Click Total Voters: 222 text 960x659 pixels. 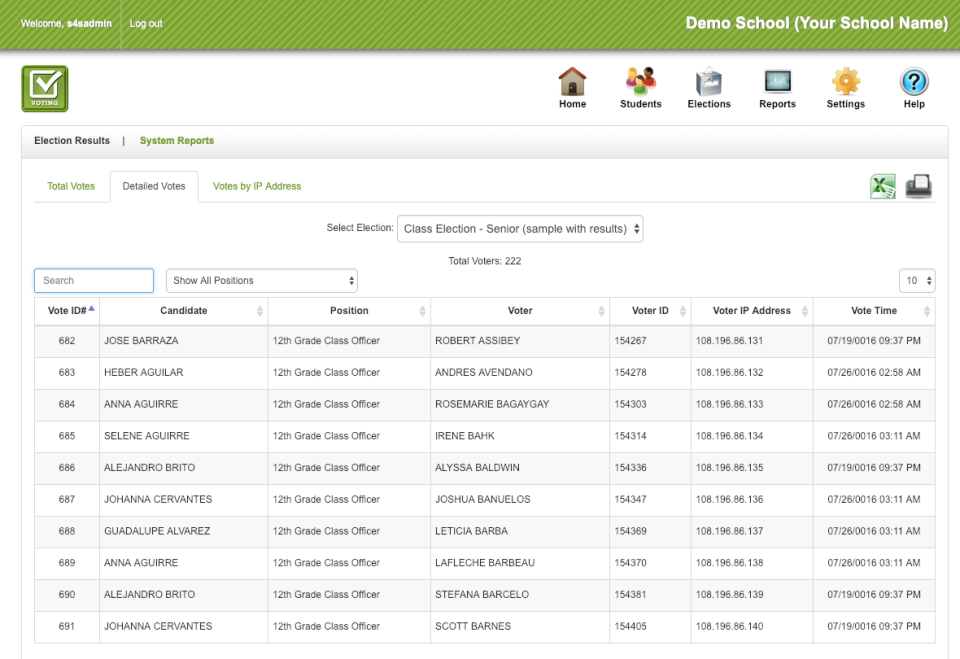tap(484, 261)
